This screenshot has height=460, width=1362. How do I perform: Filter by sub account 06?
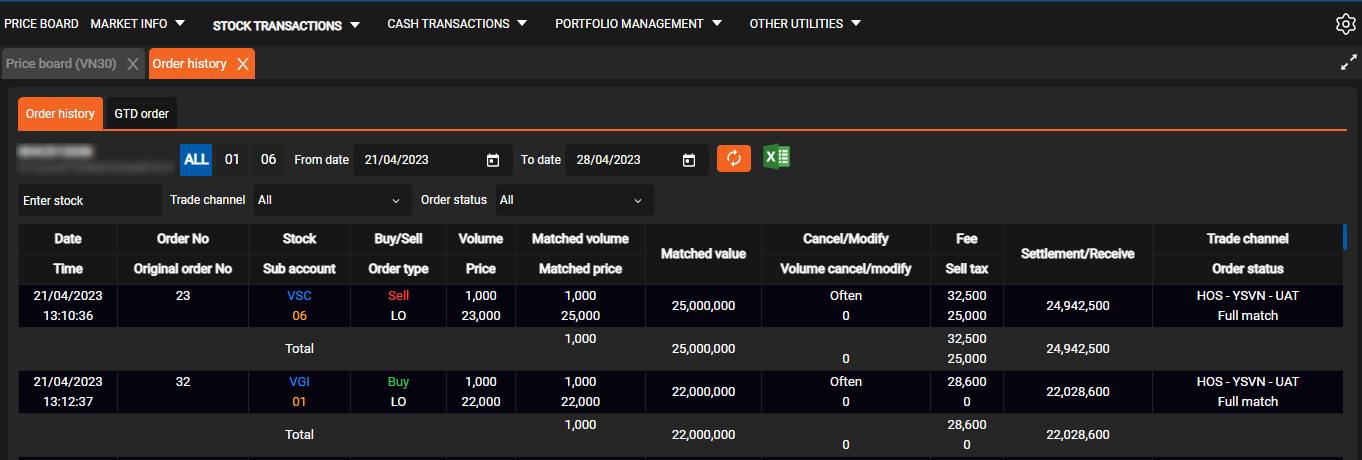[268, 159]
